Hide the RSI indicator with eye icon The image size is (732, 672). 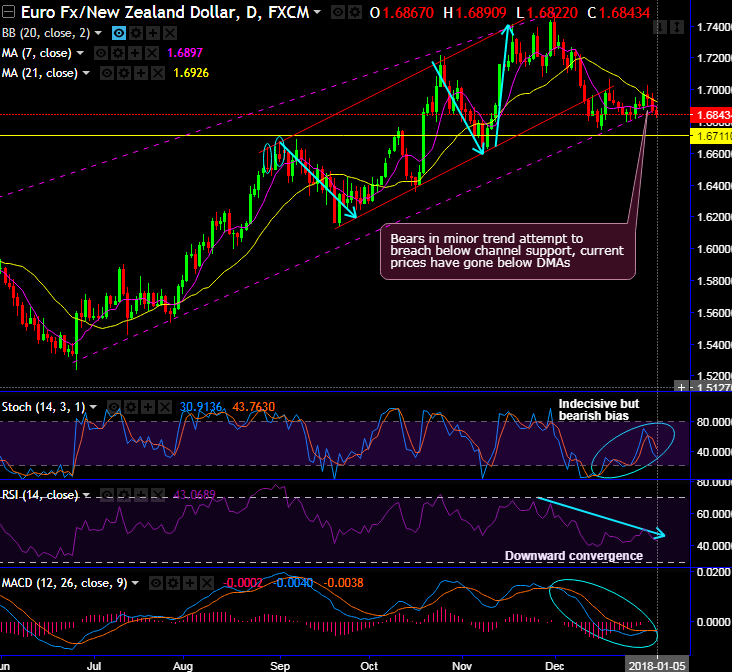(x=107, y=495)
